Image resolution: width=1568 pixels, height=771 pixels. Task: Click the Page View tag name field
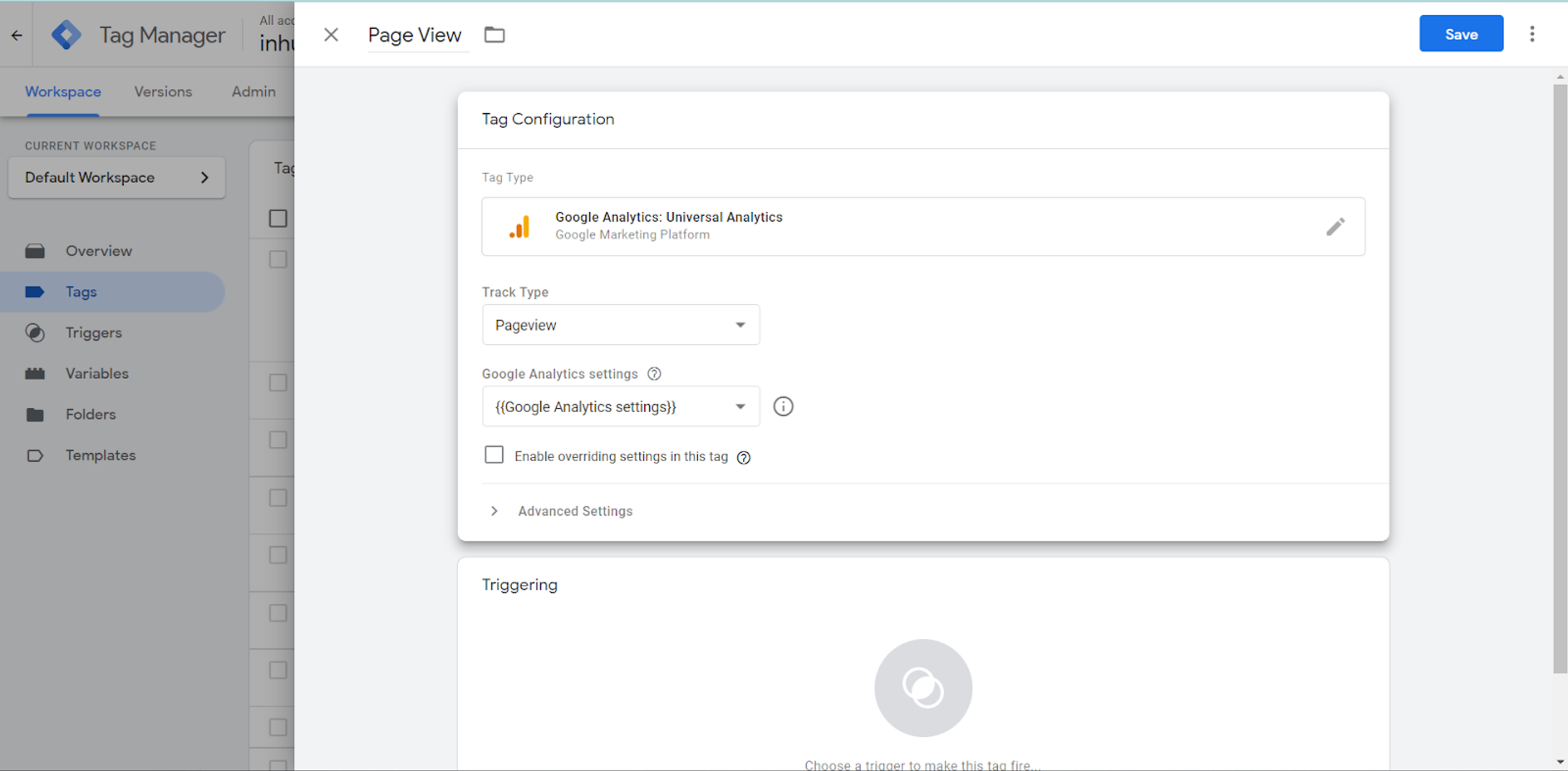[x=415, y=36]
